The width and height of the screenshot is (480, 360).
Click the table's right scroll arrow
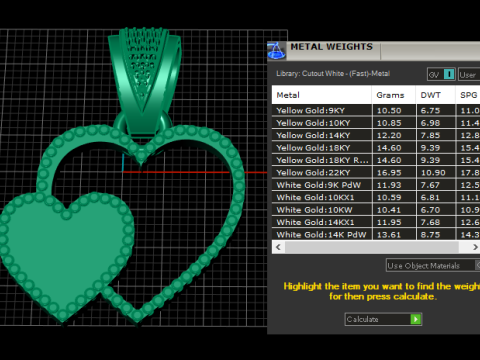475,247
